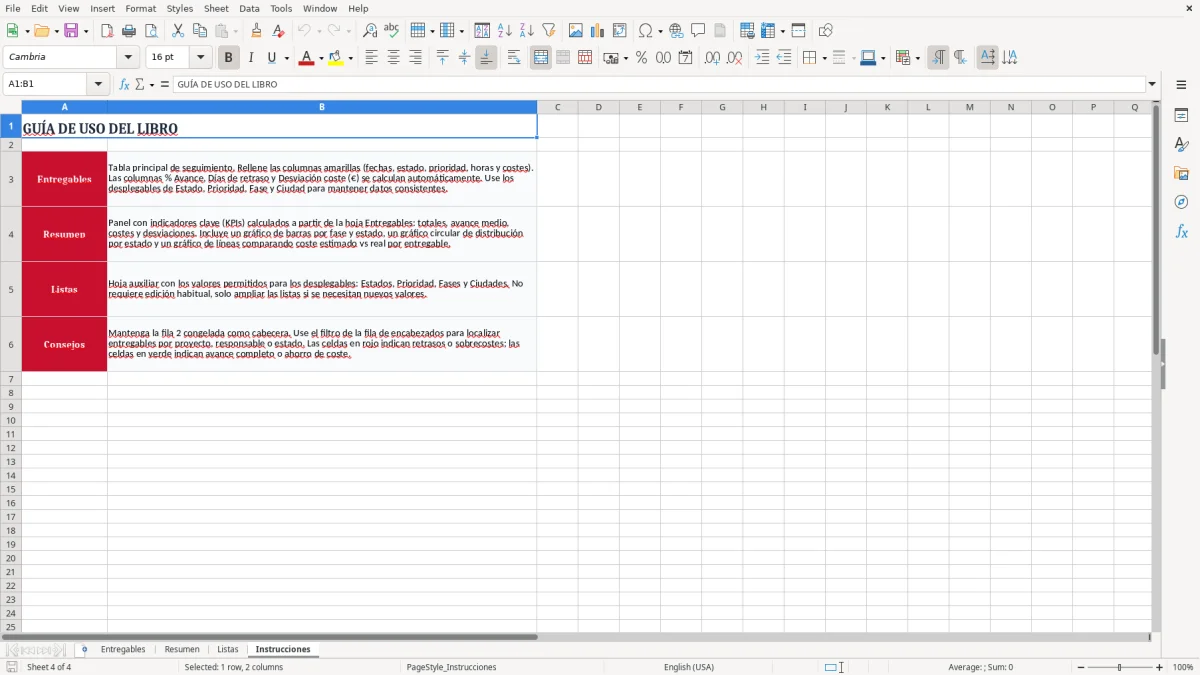
Task: Toggle Italic formatting
Action: [x=251, y=58]
